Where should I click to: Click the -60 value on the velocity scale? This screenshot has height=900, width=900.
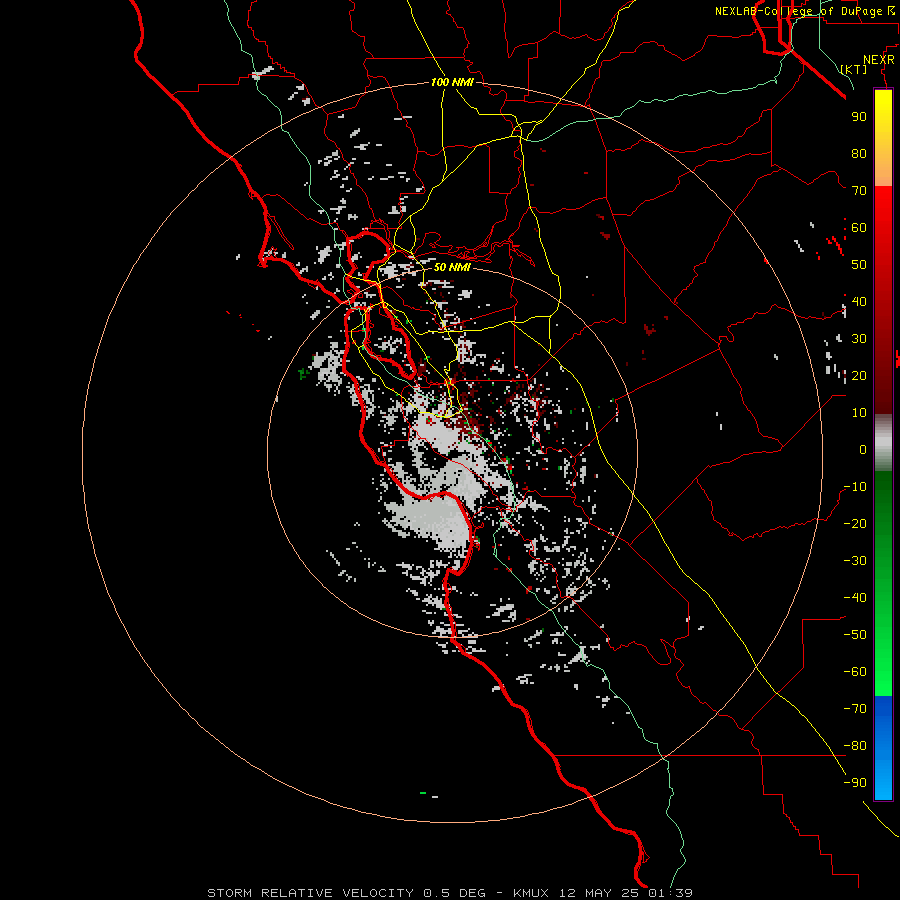point(855,672)
